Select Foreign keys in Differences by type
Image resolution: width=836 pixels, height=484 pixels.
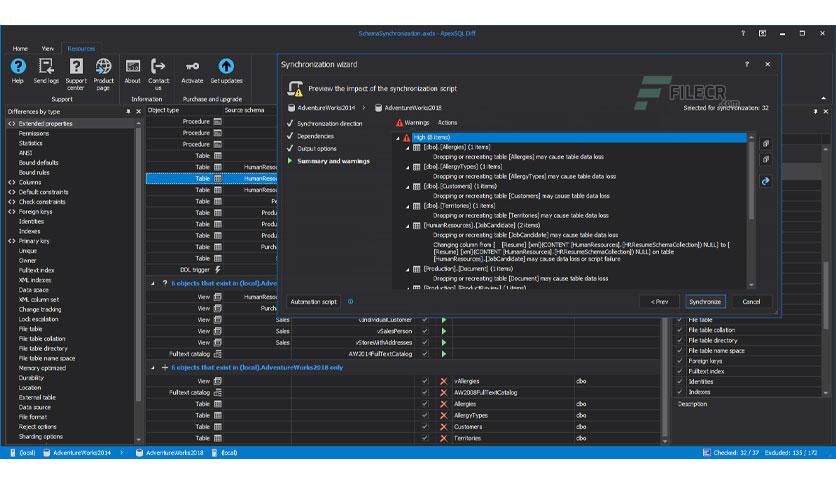35,212
